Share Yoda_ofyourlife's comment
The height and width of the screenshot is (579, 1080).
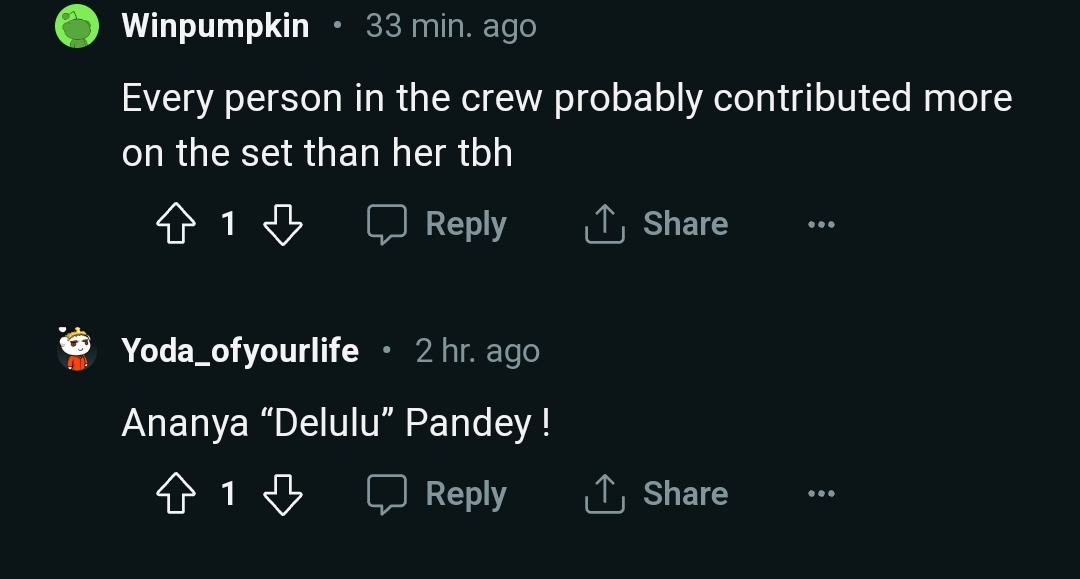tap(656, 494)
